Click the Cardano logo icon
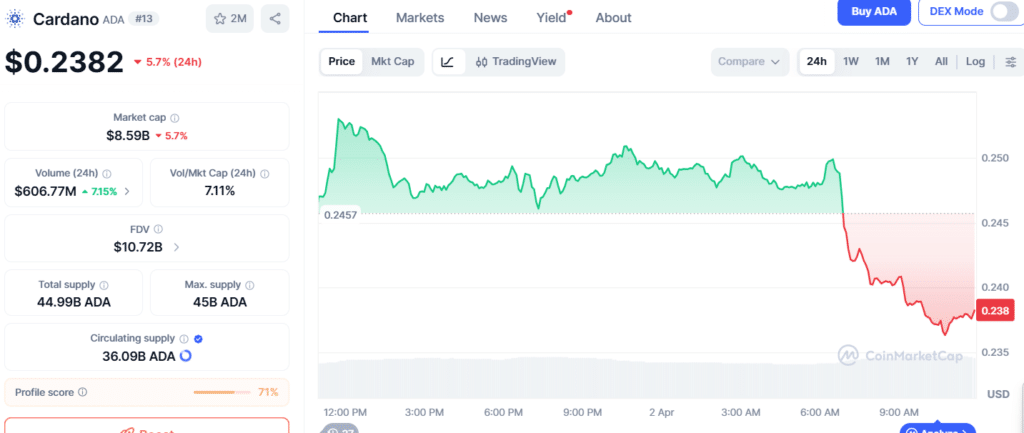 pos(16,18)
